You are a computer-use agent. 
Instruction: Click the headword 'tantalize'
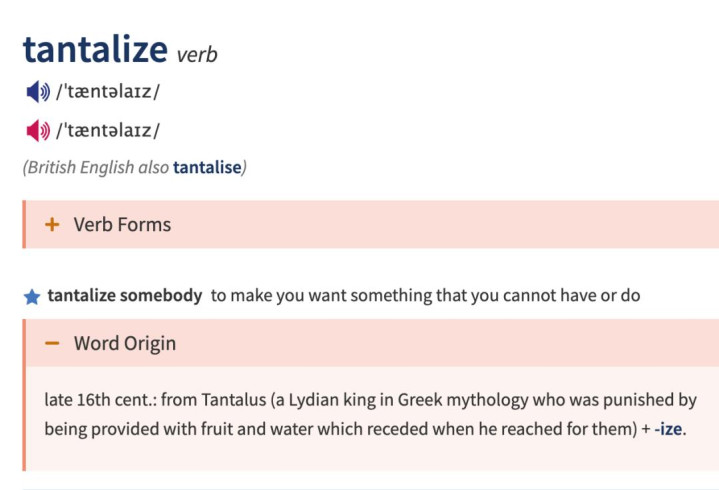(94, 49)
